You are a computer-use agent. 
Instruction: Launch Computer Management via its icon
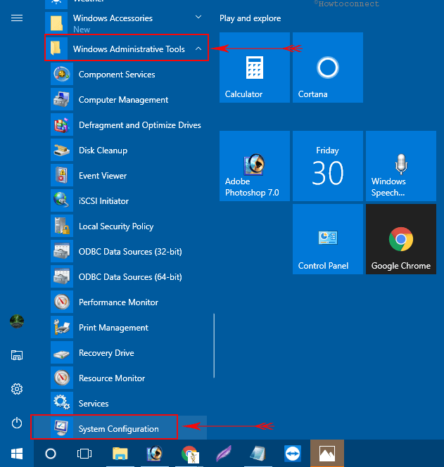click(62, 100)
